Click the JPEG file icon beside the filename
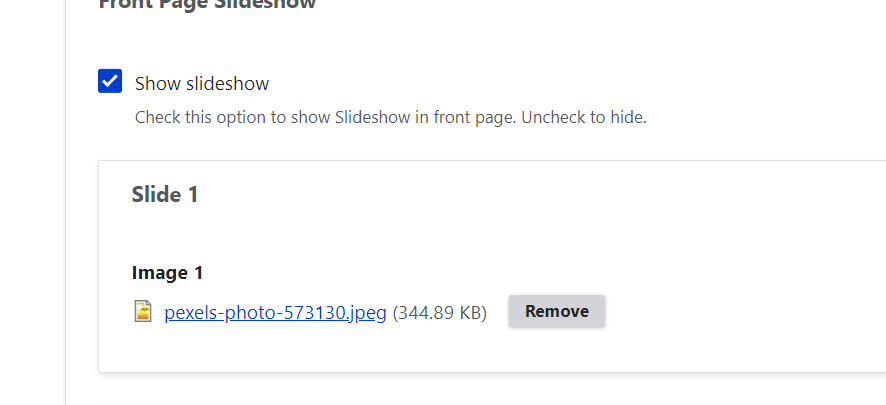The image size is (886, 405). tap(143, 311)
